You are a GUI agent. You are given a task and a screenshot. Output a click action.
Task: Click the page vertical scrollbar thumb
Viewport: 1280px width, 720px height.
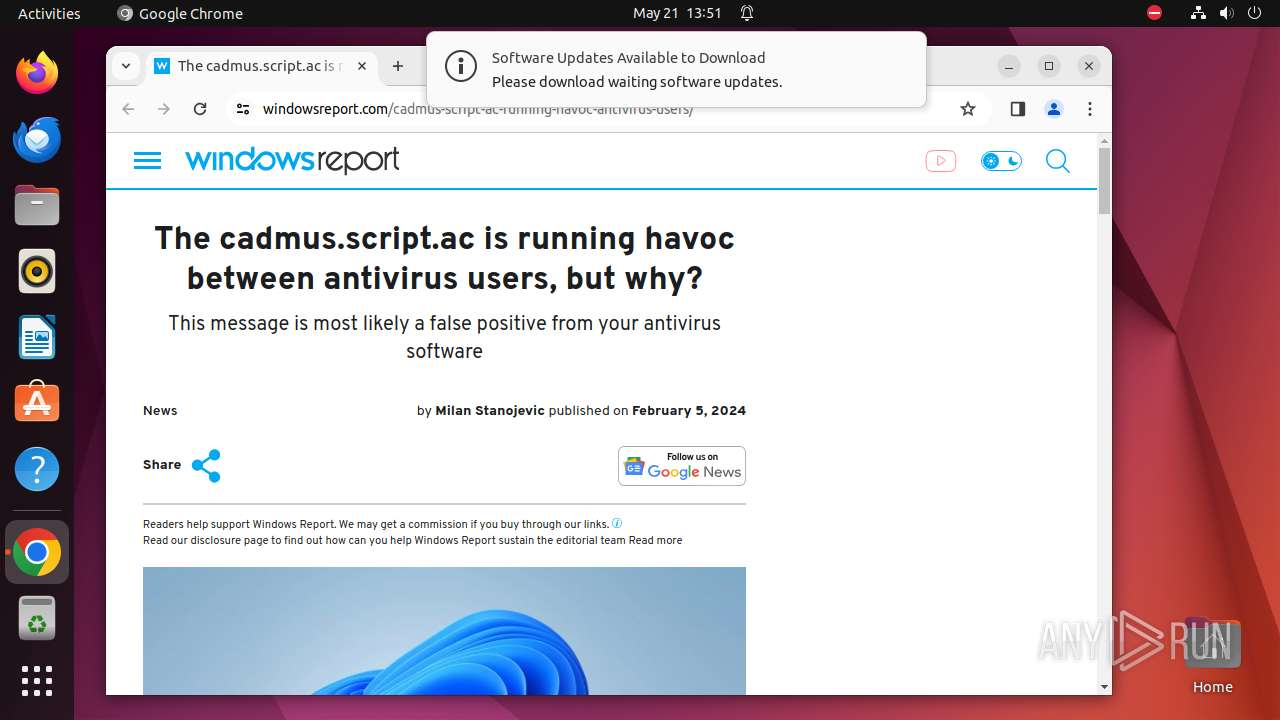tap(1104, 181)
